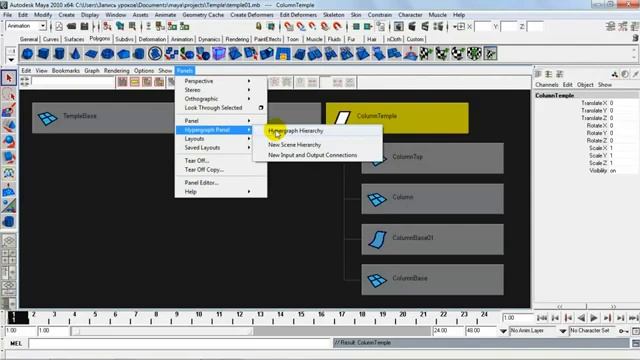Create a polygon cylinder from shelf
Screen dimensions: 640x360
[59, 53]
